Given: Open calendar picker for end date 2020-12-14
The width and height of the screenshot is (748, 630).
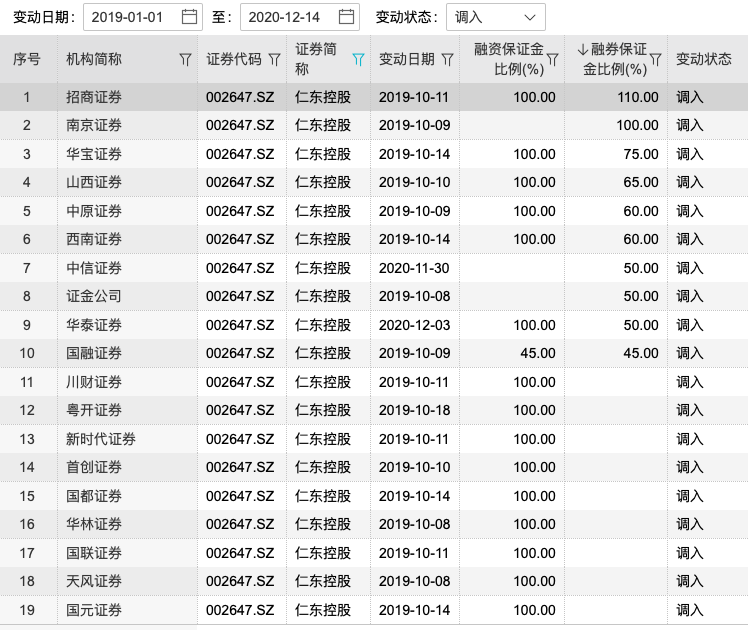Looking at the screenshot, I should point(346,17).
